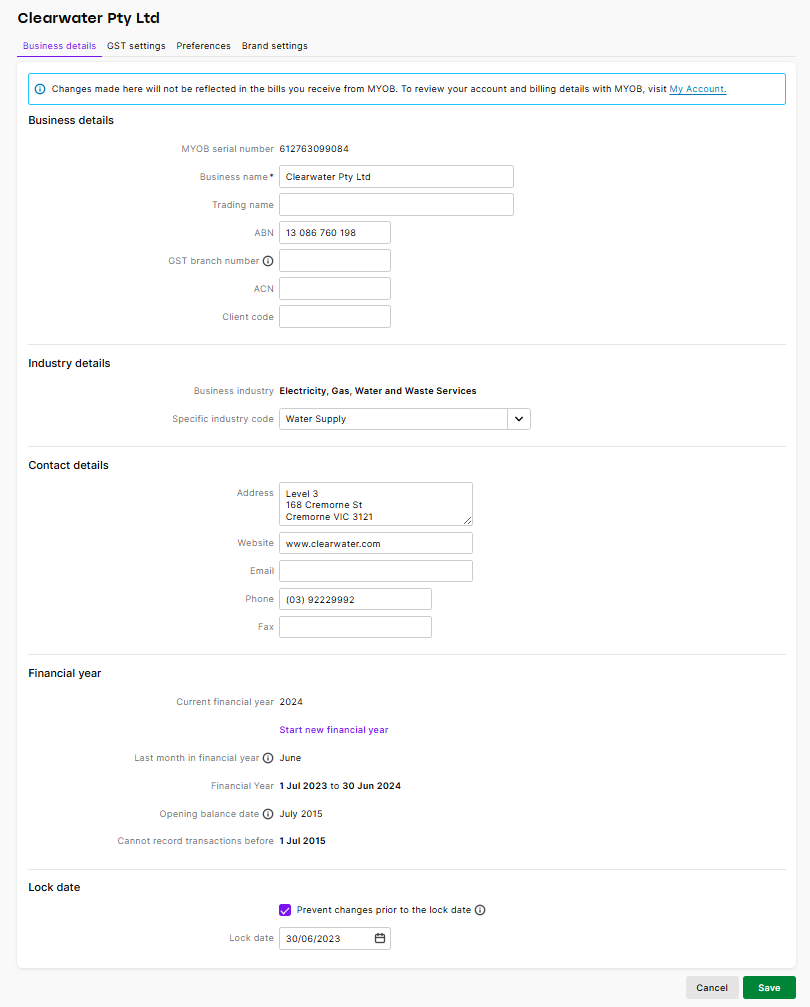Click the info icon next to GST branch number
Image resolution: width=810 pixels, height=1007 pixels.
pos(267,260)
